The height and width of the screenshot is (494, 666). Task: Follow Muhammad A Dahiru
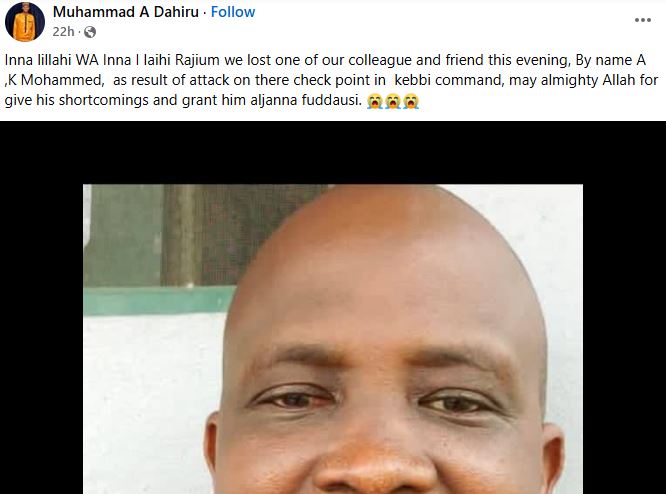233,12
